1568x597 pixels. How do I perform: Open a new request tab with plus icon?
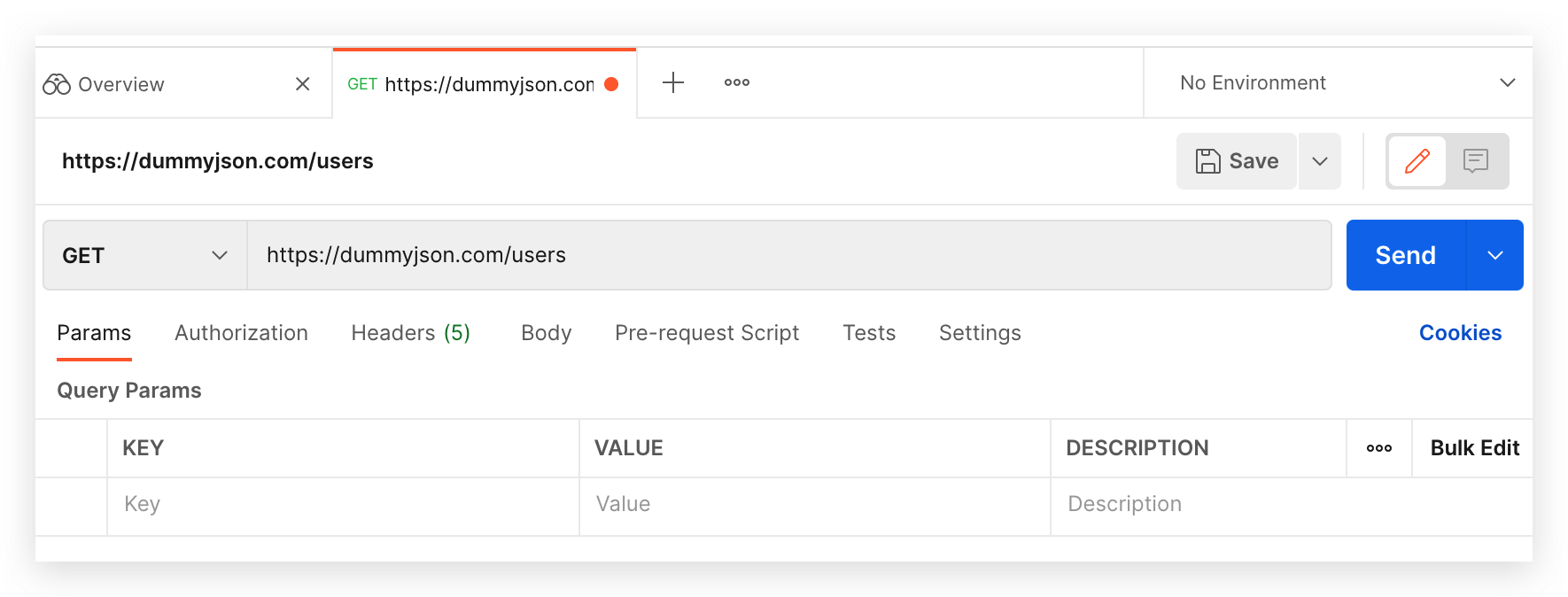point(673,82)
